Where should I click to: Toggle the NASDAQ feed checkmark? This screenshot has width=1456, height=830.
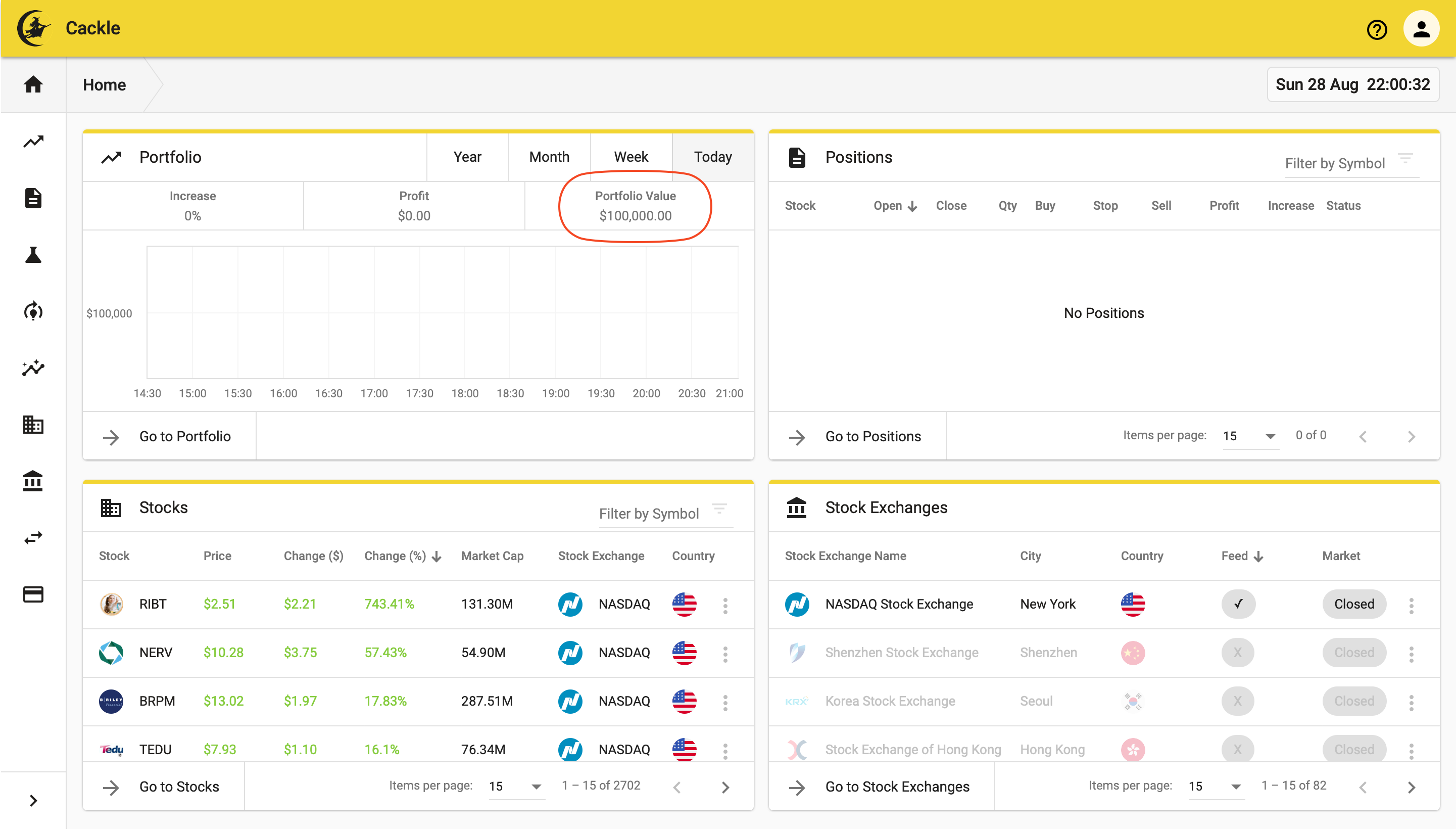(x=1238, y=604)
